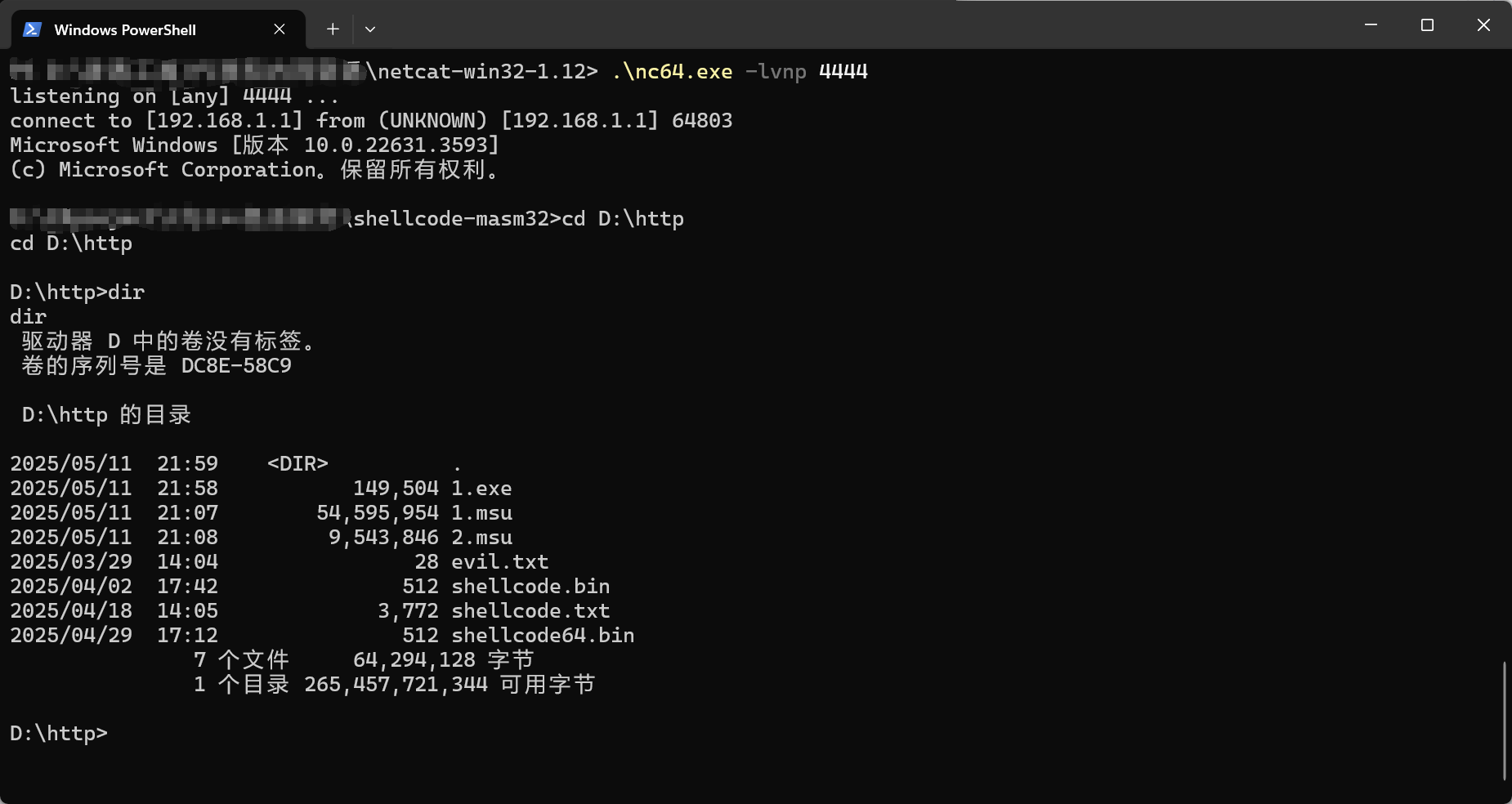Screen dimensions: 1512x804
Task: Click the <DIR> marker in the listing
Action: (297, 464)
